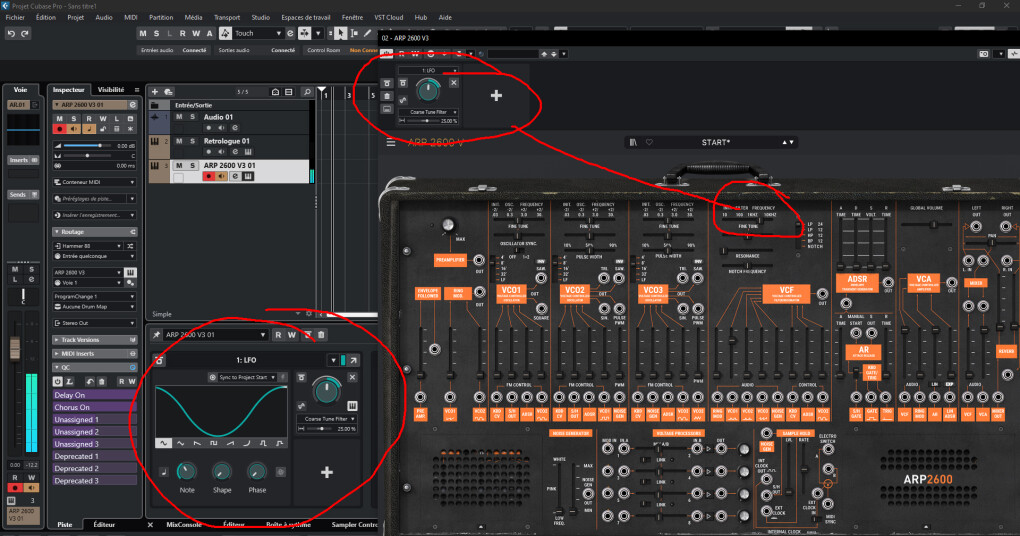Click the trash icon beside the plugin modulator
This screenshot has width=1020, height=536.
[387, 96]
